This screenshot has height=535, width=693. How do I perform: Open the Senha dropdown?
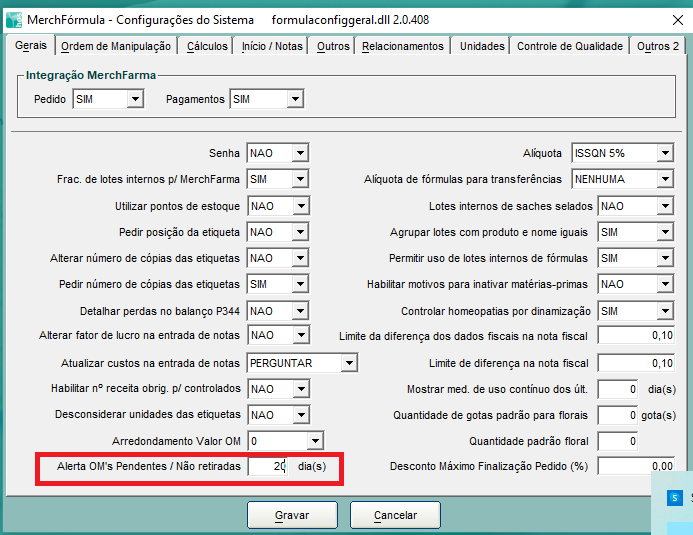coord(300,153)
